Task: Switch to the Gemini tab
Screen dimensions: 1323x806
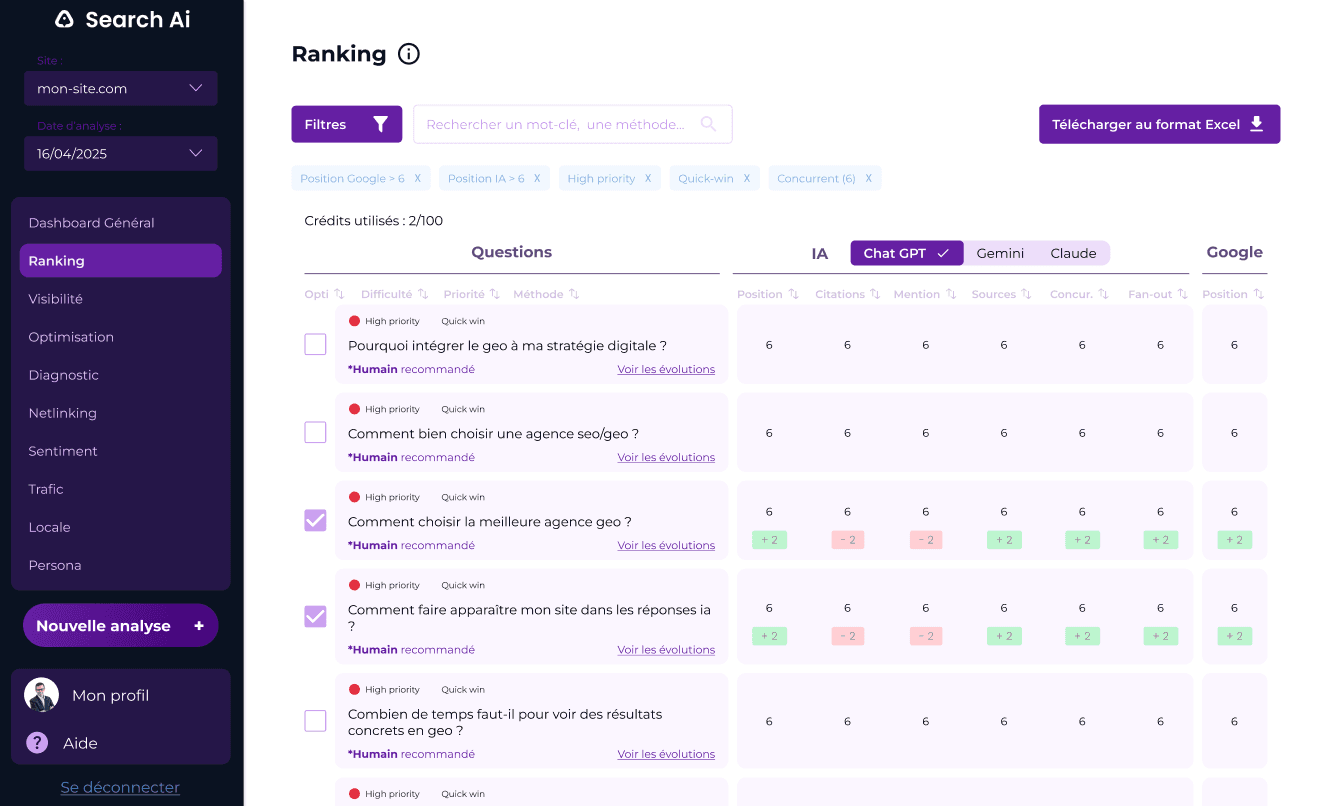Action: 999,253
